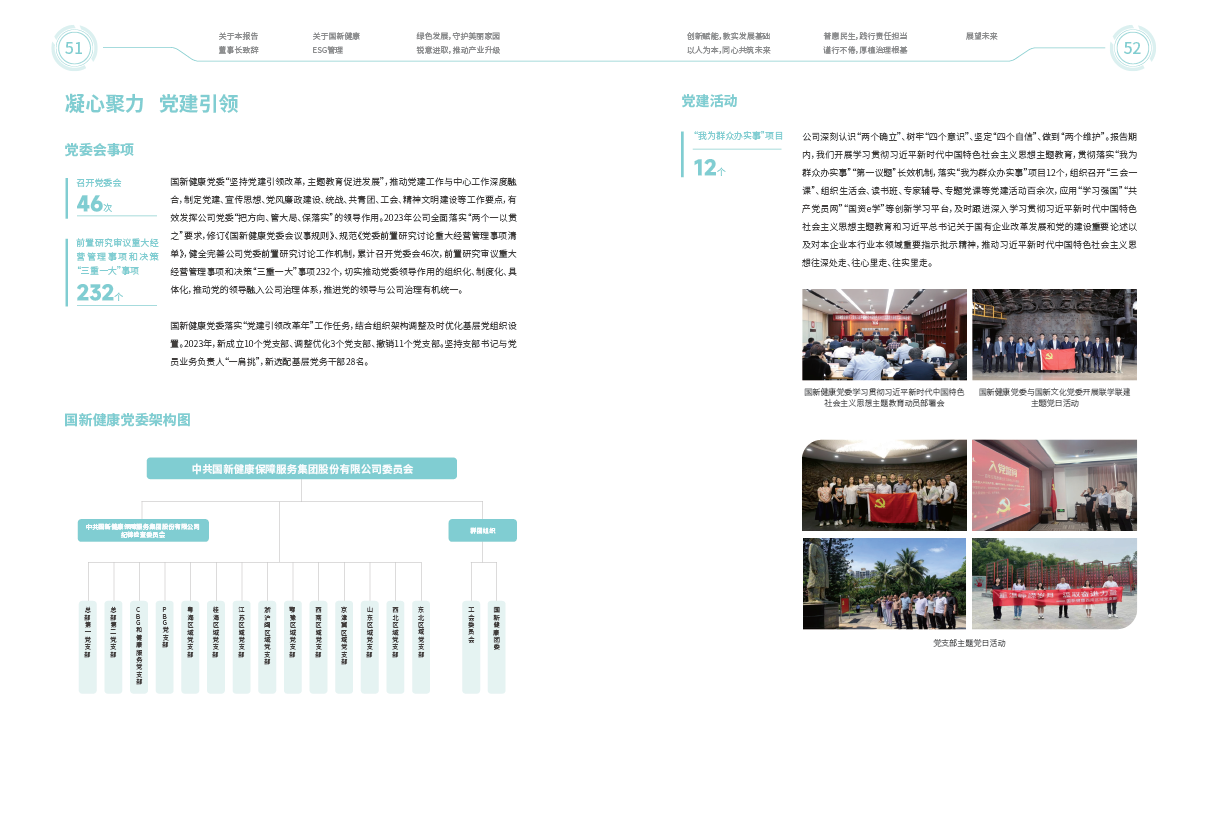1208x825 pixels.
Task: Select the 关于国新健康 header item
Action: (336, 36)
